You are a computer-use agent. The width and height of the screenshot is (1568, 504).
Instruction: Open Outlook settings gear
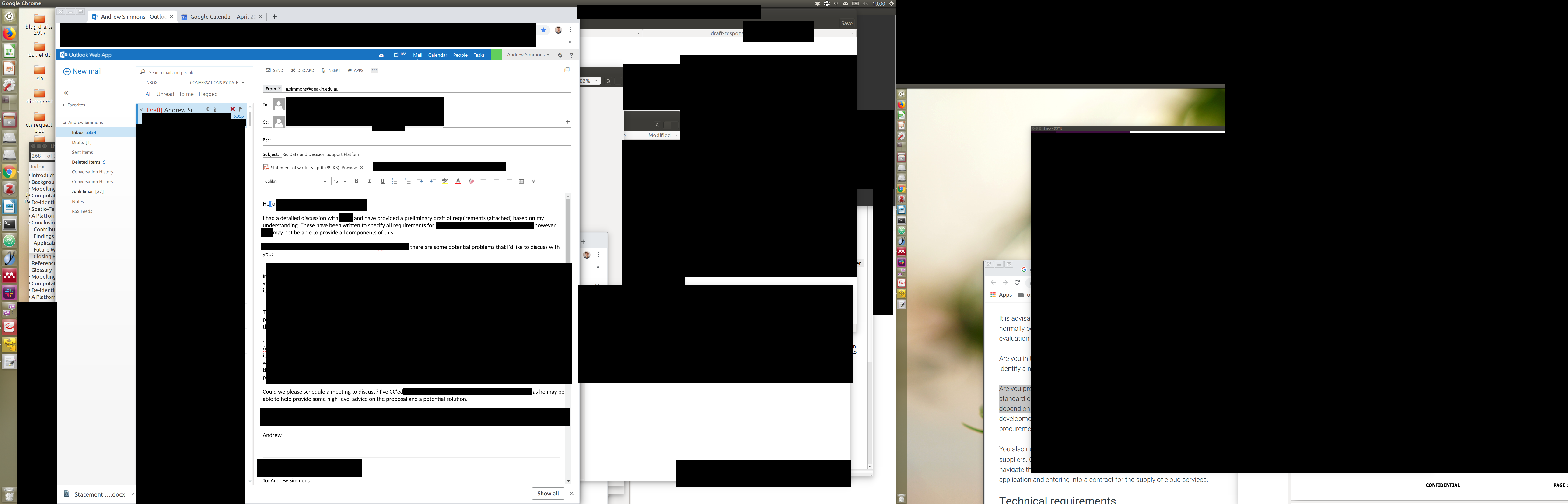[560, 55]
